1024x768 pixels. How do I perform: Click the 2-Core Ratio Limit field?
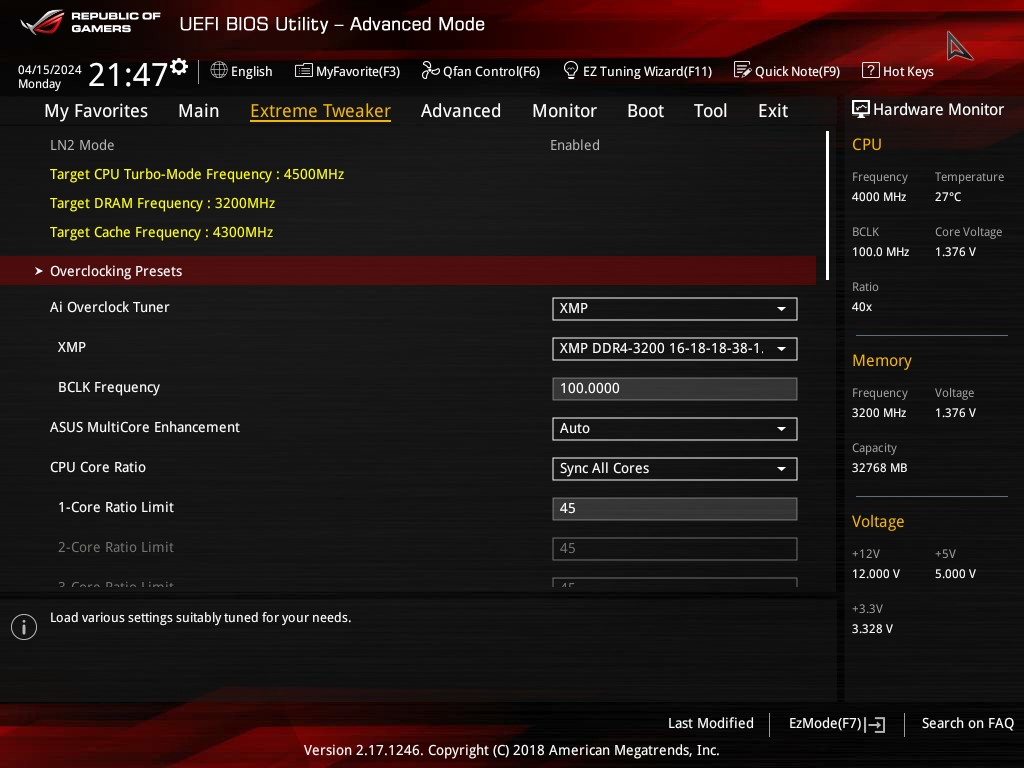(675, 548)
